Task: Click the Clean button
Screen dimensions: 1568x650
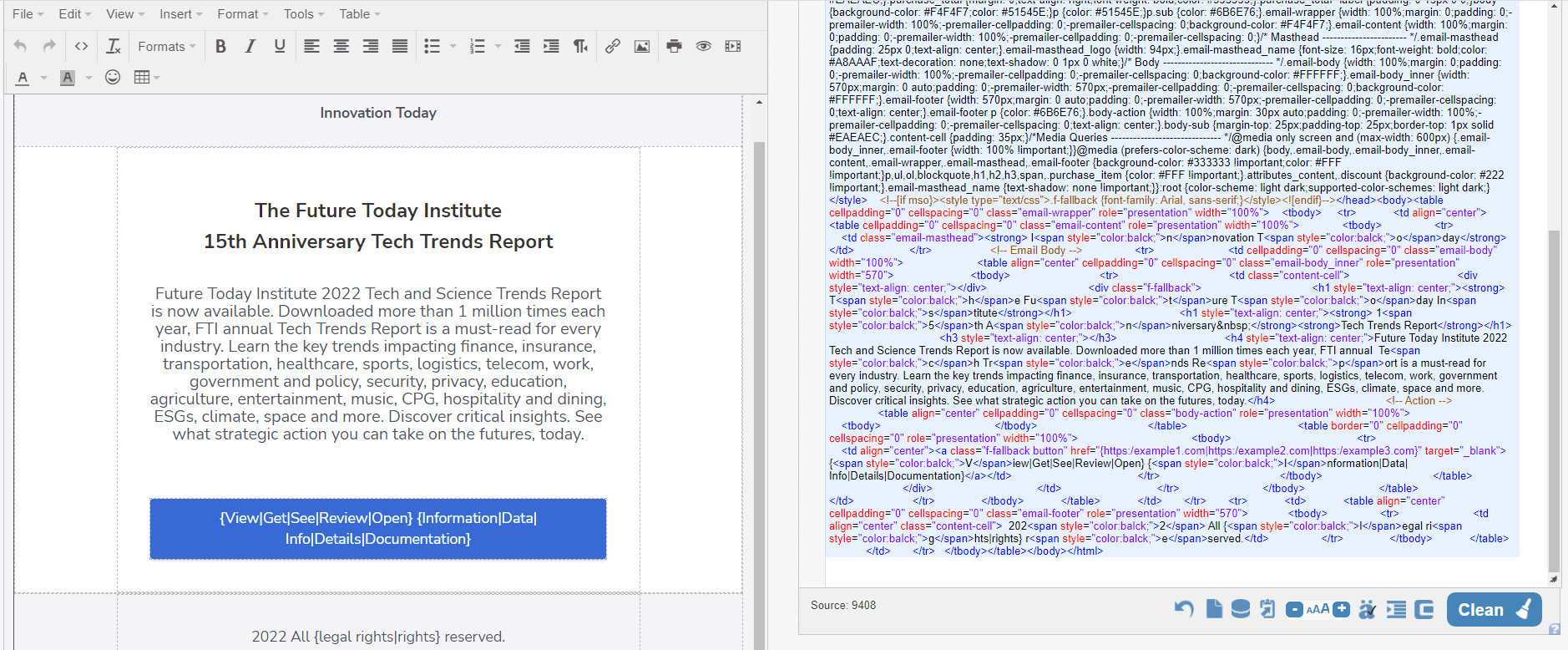Action: click(x=1494, y=609)
